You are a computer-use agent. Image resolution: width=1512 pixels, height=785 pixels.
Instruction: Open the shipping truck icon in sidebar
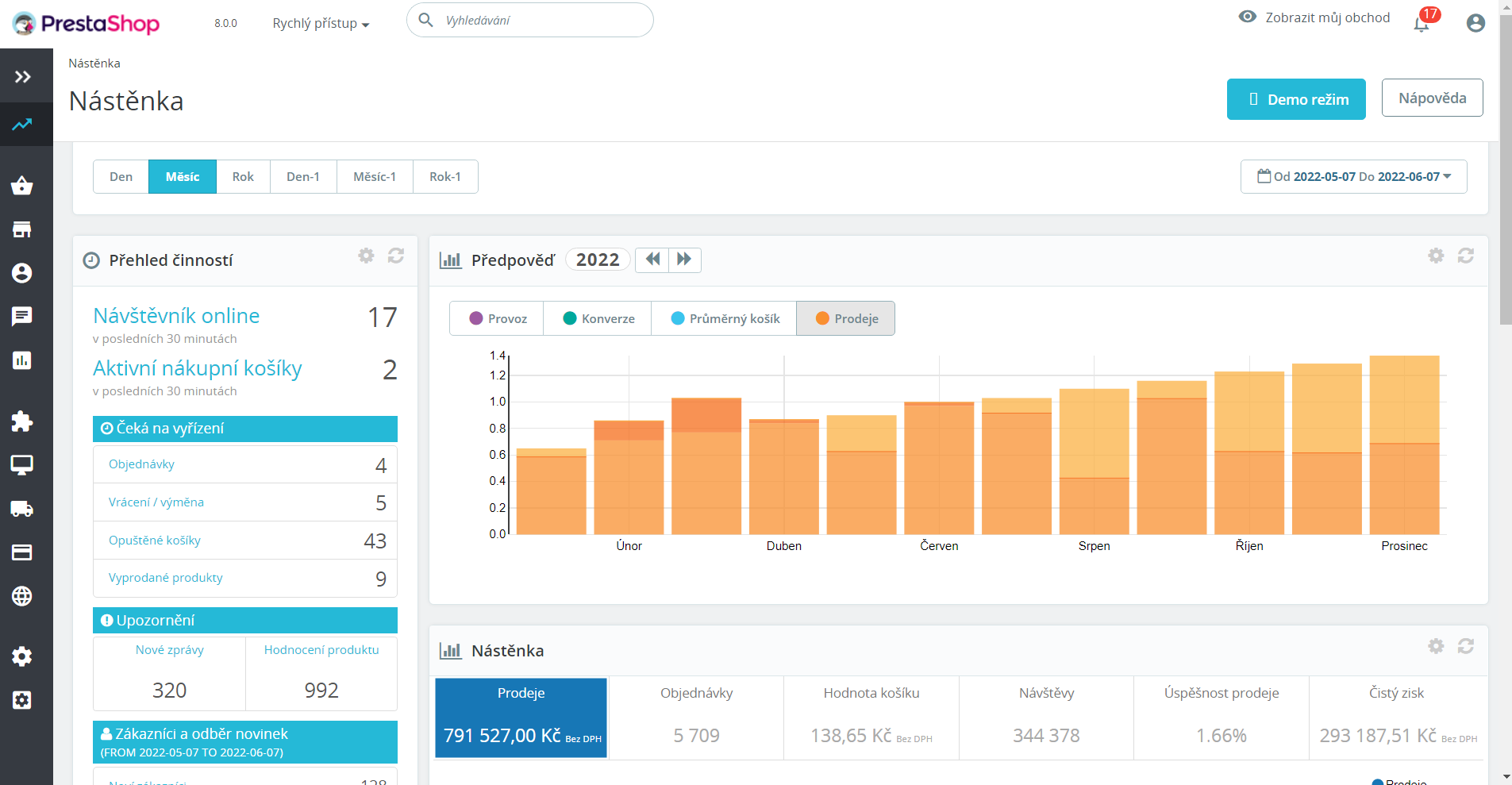[x=22, y=509]
